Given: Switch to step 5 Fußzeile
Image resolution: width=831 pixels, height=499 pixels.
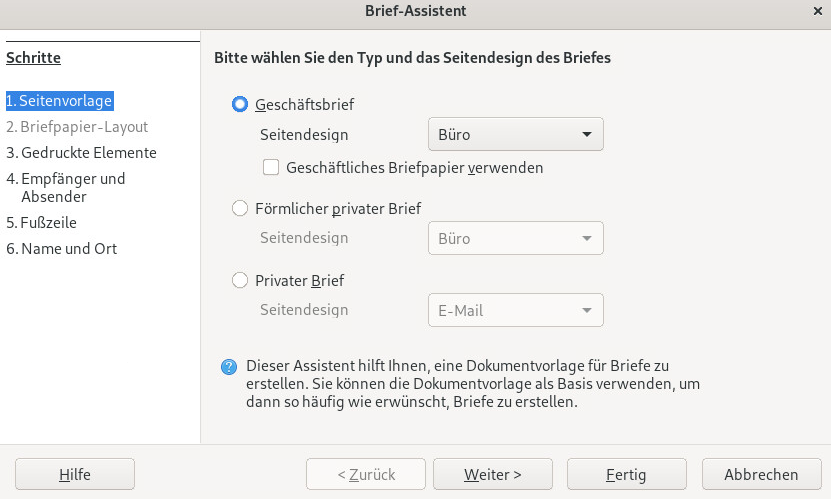Looking at the screenshot, I should coord(41,223).
